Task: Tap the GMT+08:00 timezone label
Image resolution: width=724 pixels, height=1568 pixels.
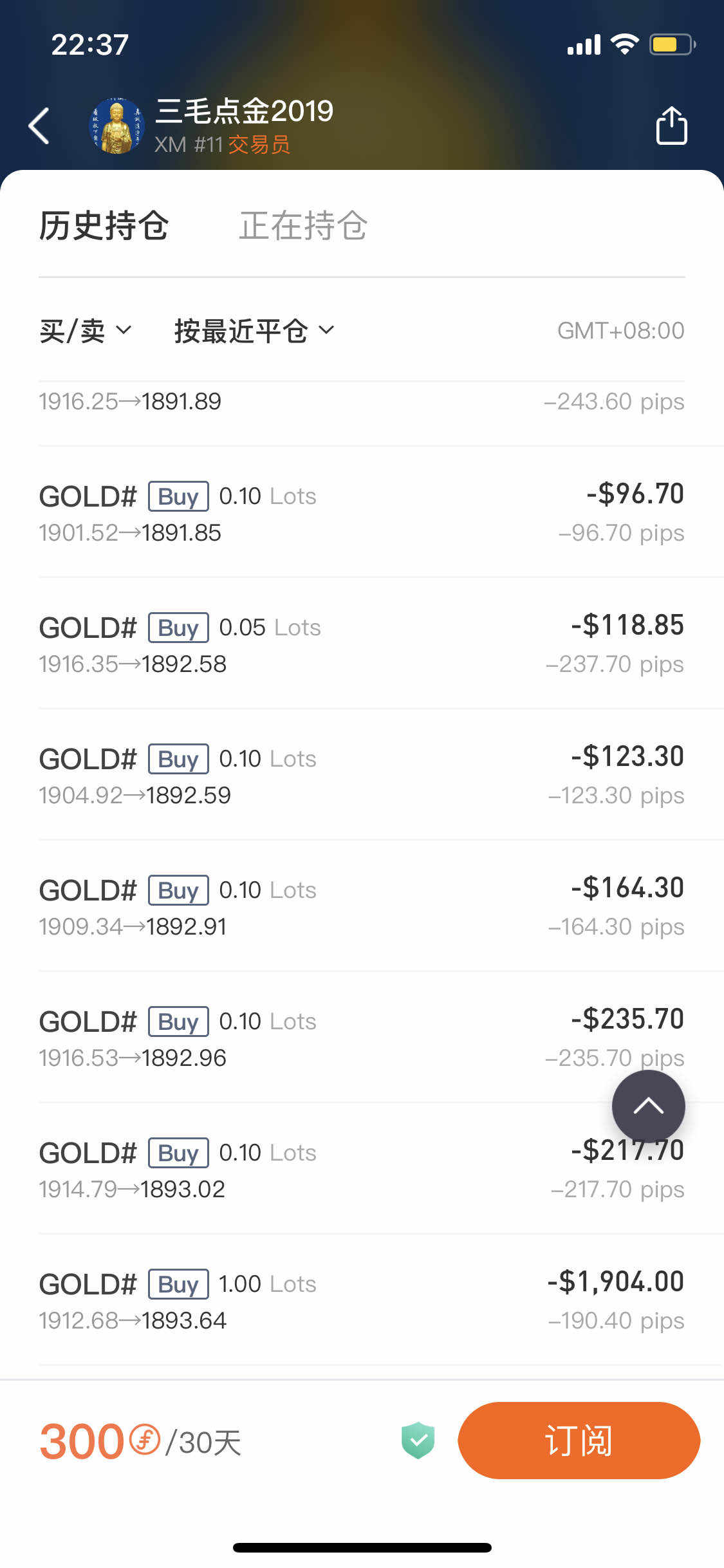Action: tap(620, 331)
